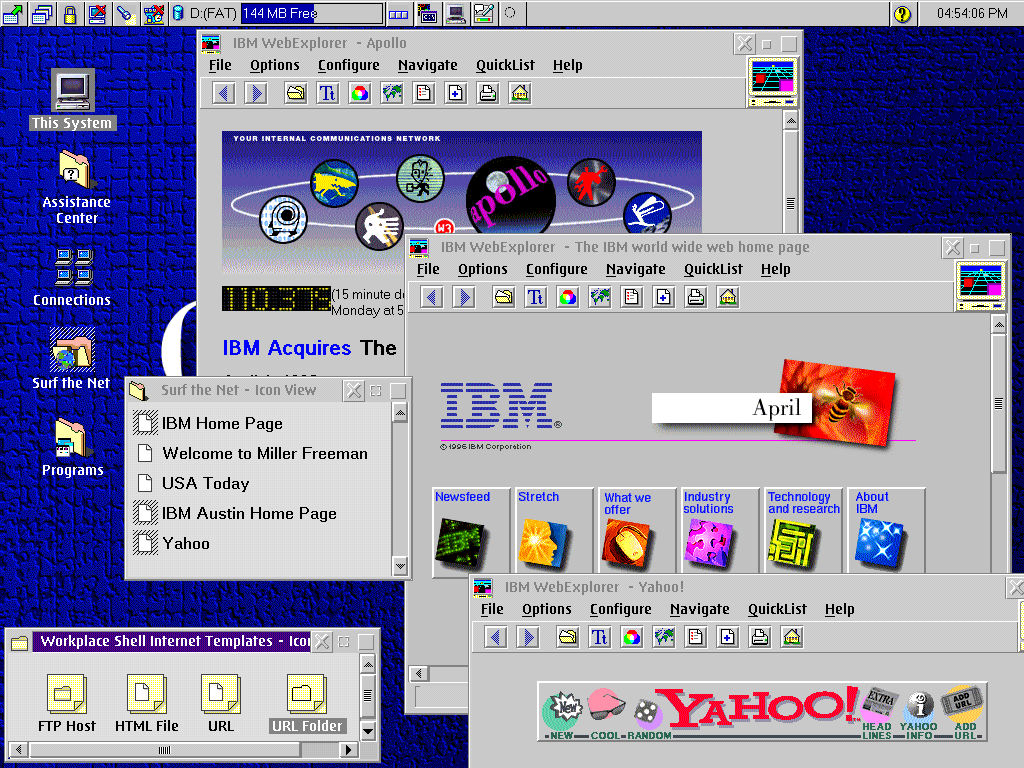The width and height of the screenshot is (1024, 768).
Task: Click the world map icon in Apollo toolbar
Action: (x=392, y=93)
